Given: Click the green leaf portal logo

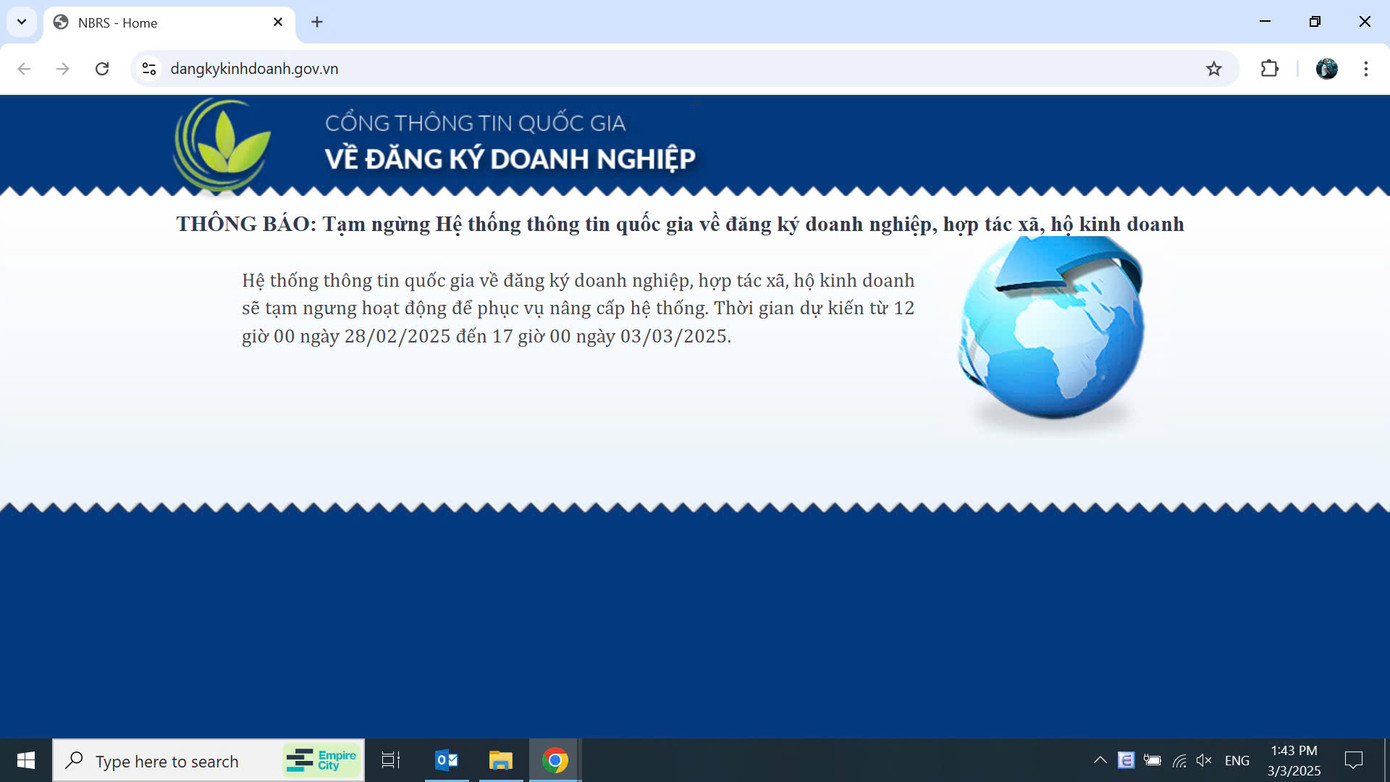Looking at the screenshot, I should [x=222, y=145].
